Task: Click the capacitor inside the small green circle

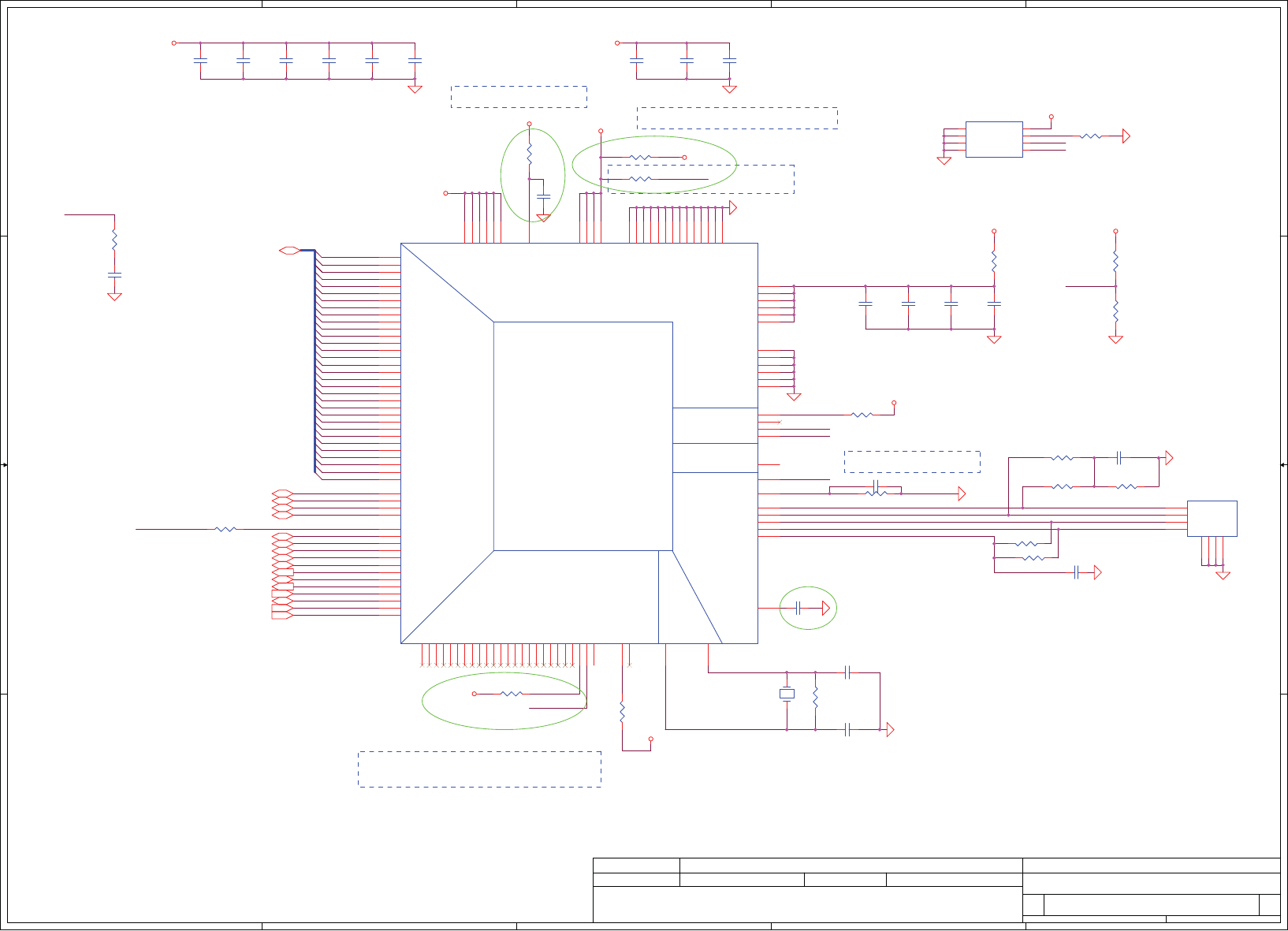Action: pyautogui.click(x=798, y=608)
